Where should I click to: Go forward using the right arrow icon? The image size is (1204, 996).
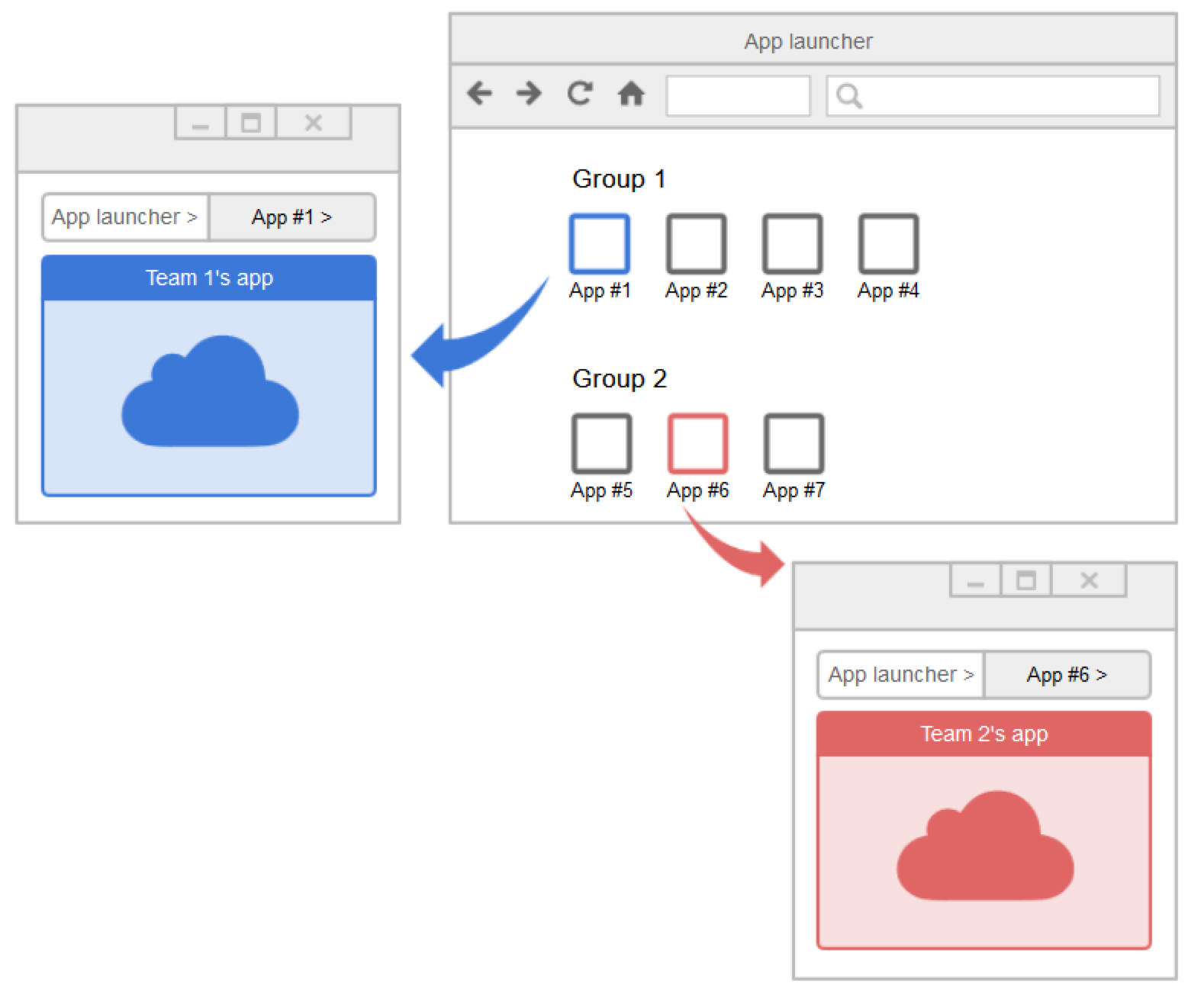coord(529,94)
